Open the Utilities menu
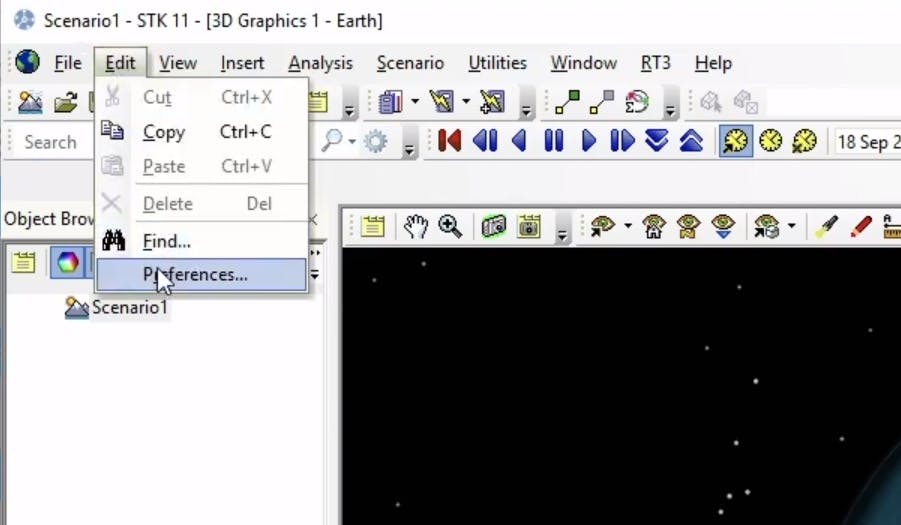 497,63
